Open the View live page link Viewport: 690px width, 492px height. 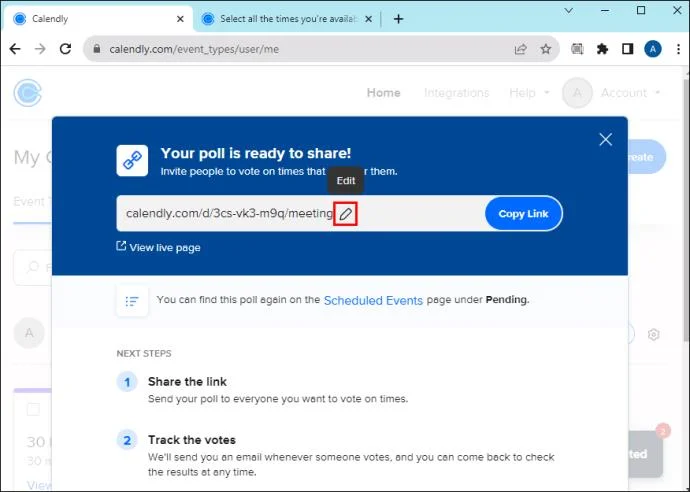pos(158,247)
